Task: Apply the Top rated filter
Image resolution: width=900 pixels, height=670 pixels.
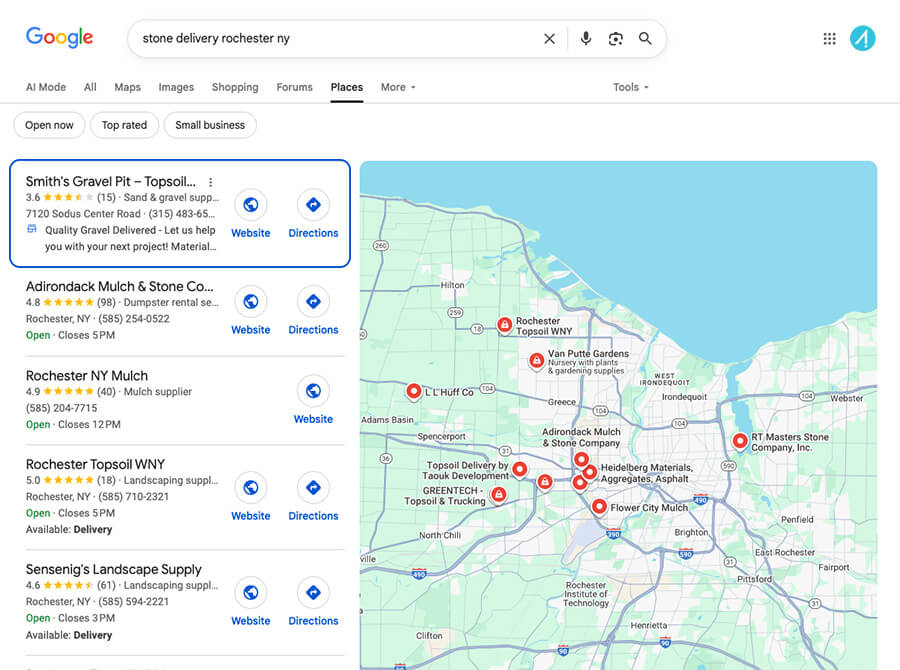Action: [x=124, y=125]
